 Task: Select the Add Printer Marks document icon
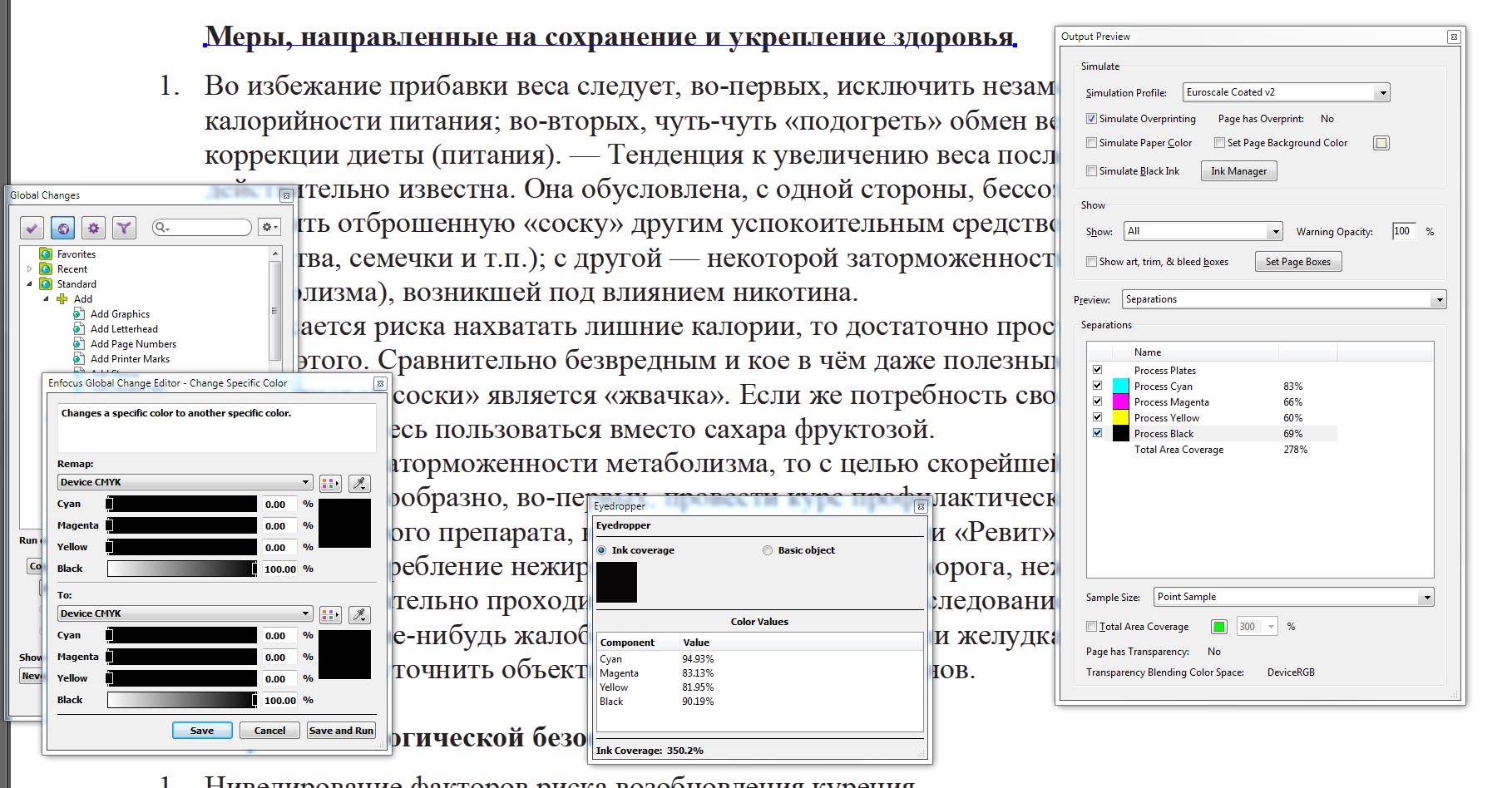click(79, 359)
